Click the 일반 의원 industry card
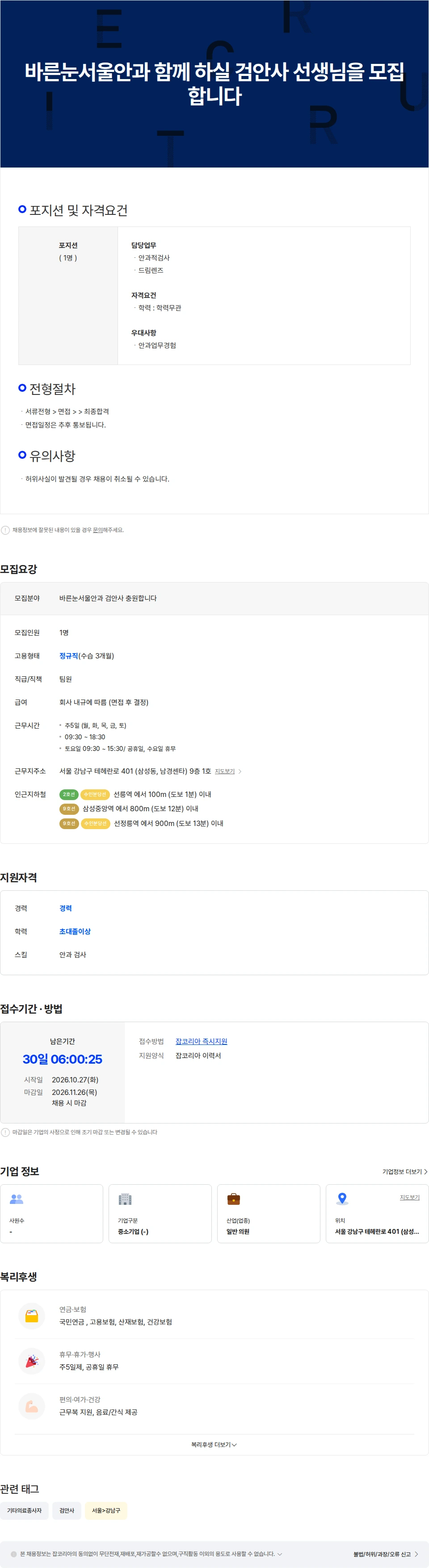Viewport: 429px width, 1568px height. tap(269, 1214)
